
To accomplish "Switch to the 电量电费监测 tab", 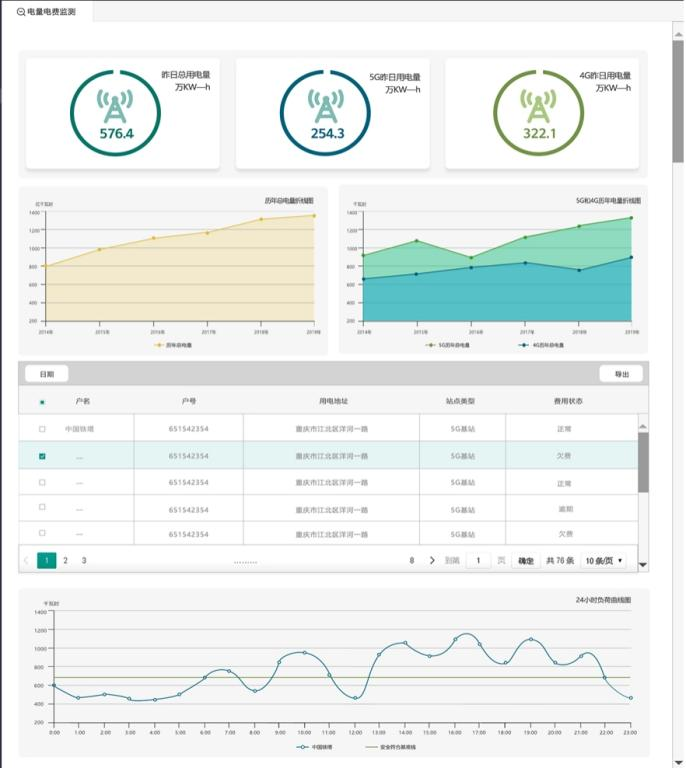I will click(50, 11).
